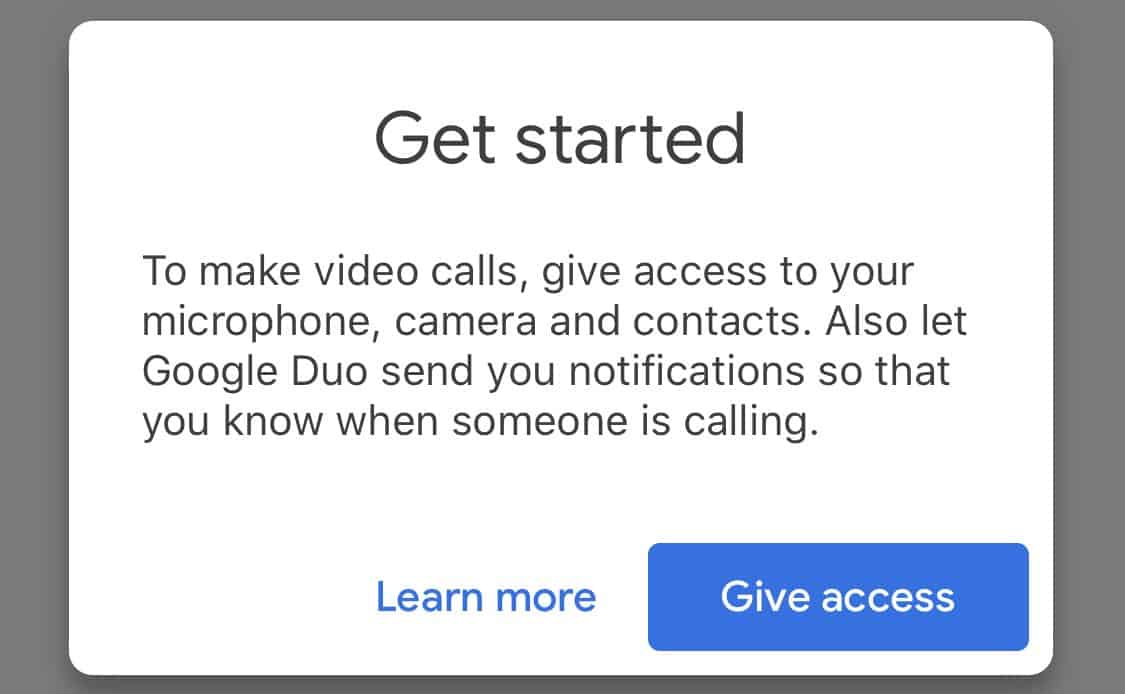
Task: Click blank white area left of Learn more
Action: [x=222, y=597]
